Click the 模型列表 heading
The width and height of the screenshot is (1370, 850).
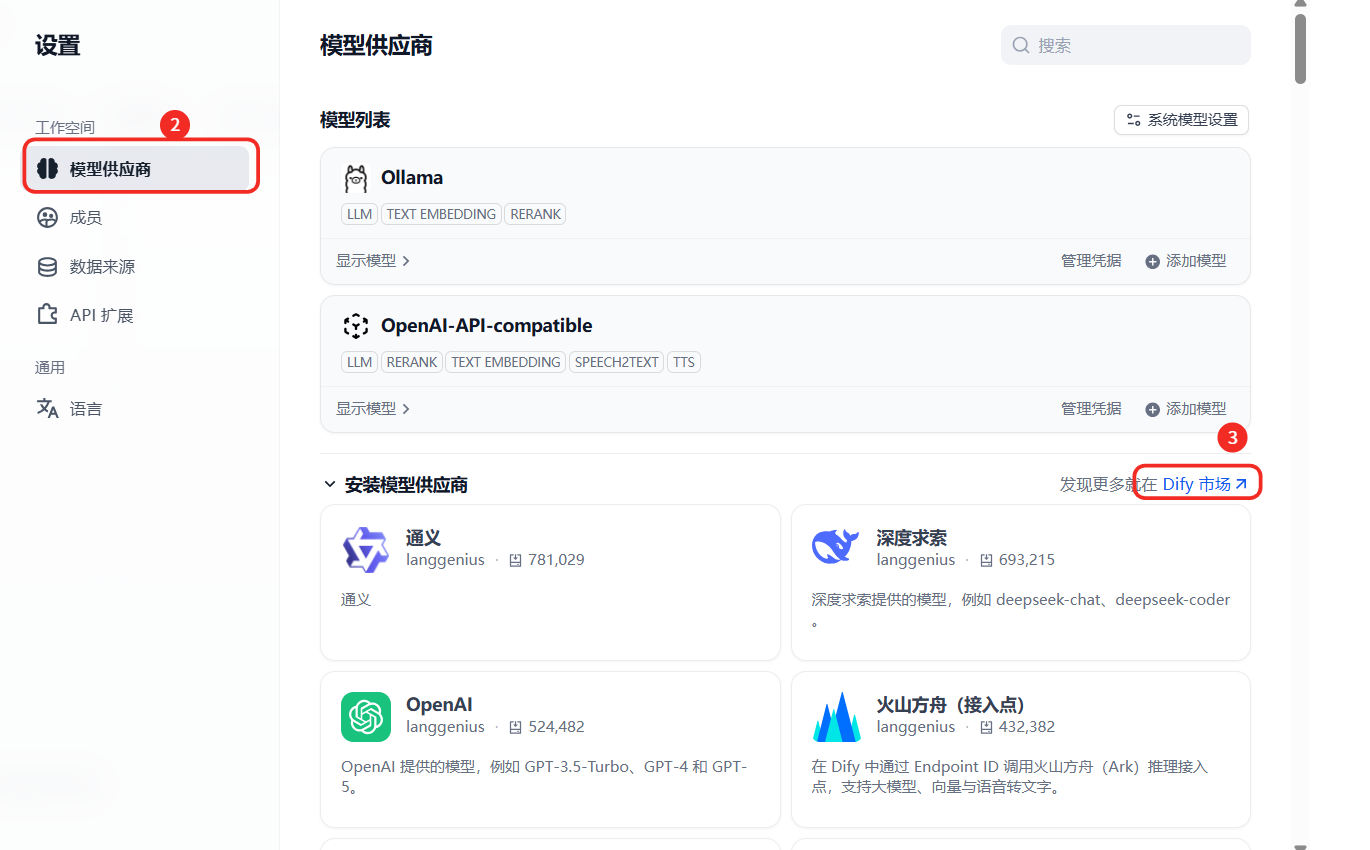[355, 120]
